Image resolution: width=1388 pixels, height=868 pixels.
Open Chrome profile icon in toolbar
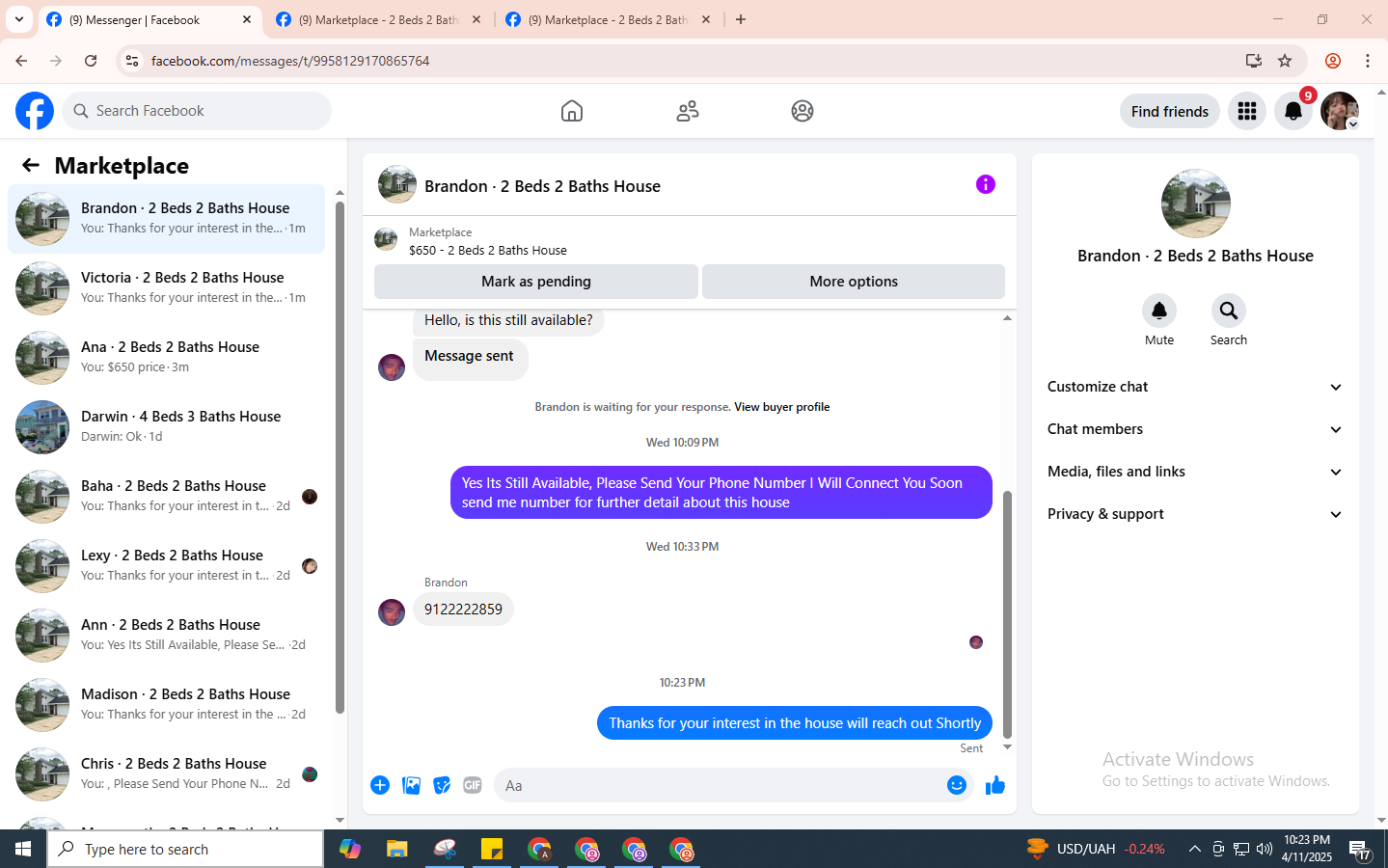pos(1333,61)
